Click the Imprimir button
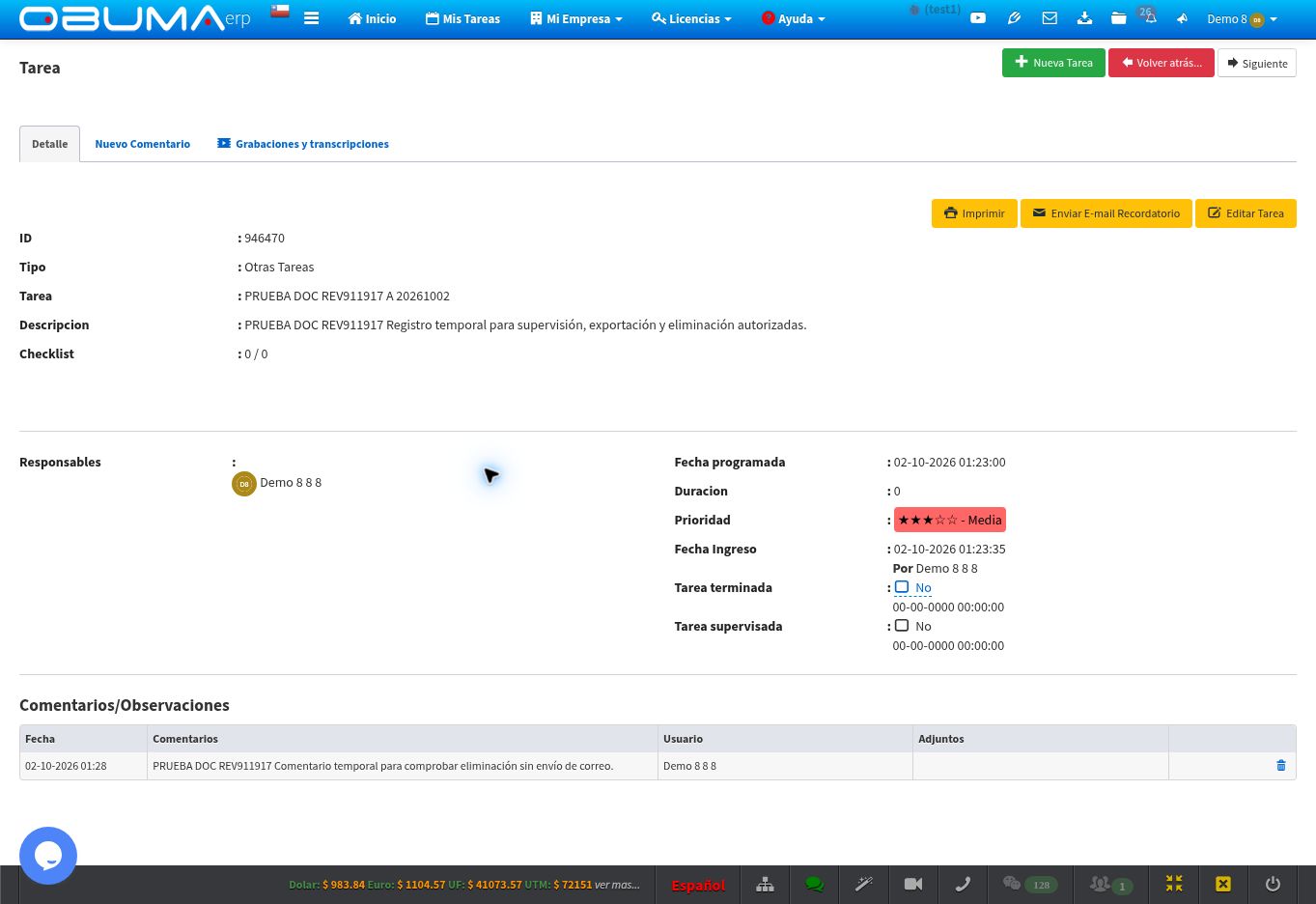Image resolution: width=1316 pixels, height=904 pixels. pos(974,213)
